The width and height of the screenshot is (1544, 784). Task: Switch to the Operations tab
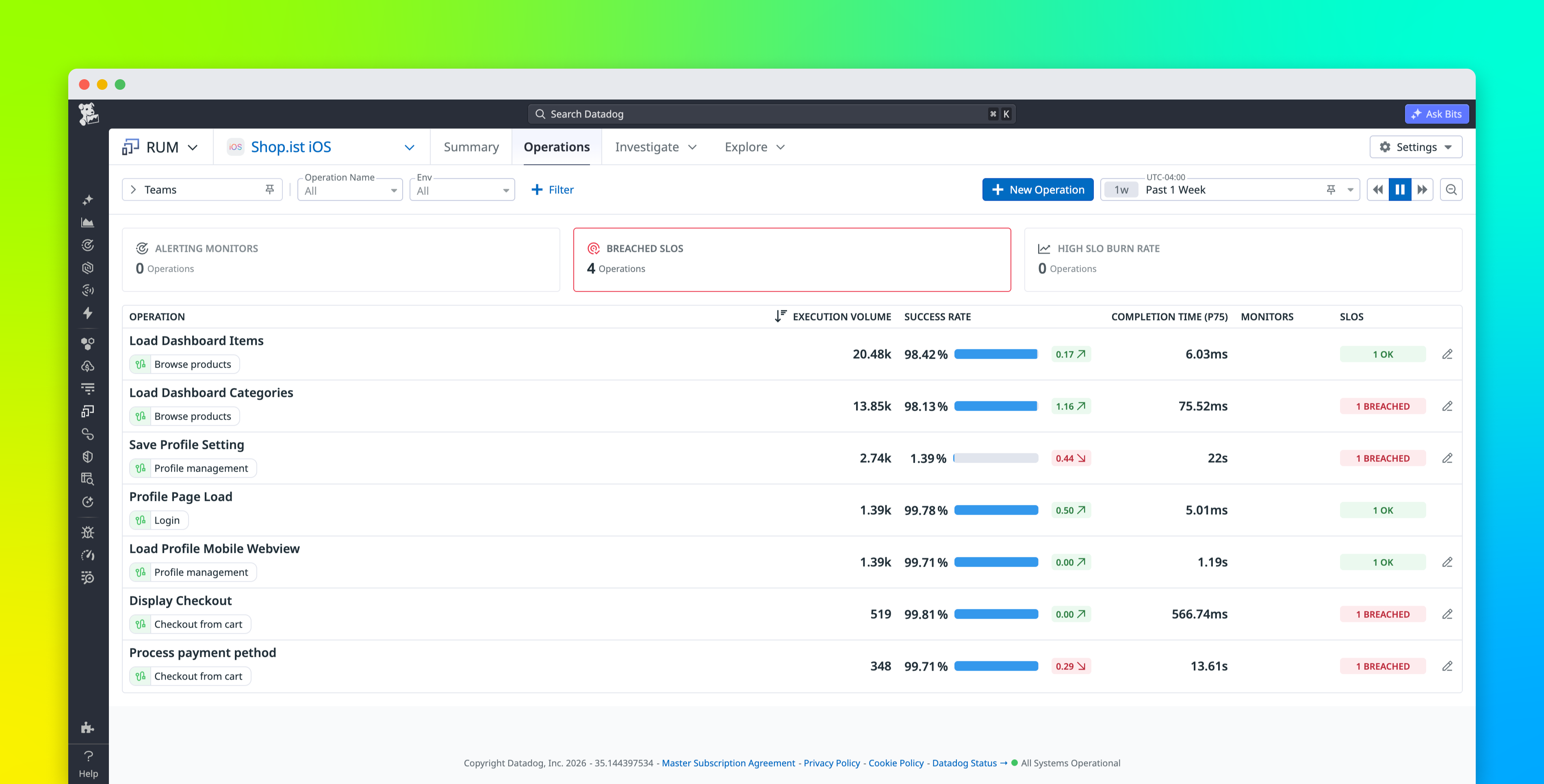(557, 147)
